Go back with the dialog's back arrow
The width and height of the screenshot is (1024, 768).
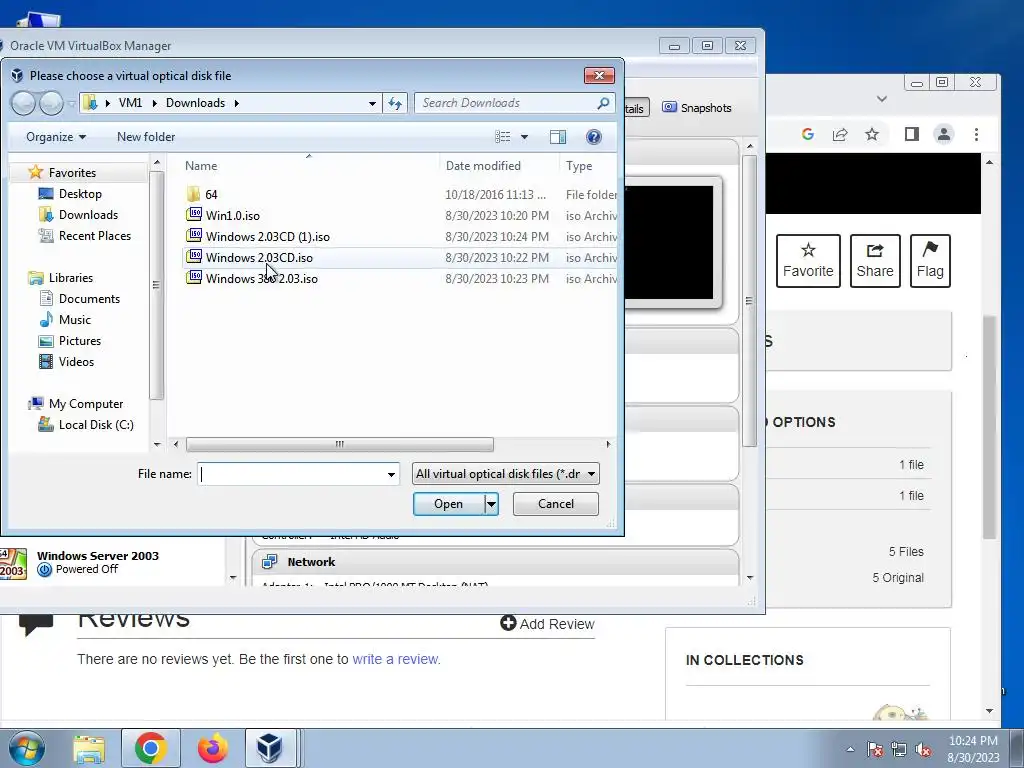pyautogui.click(x=24, y=103)
